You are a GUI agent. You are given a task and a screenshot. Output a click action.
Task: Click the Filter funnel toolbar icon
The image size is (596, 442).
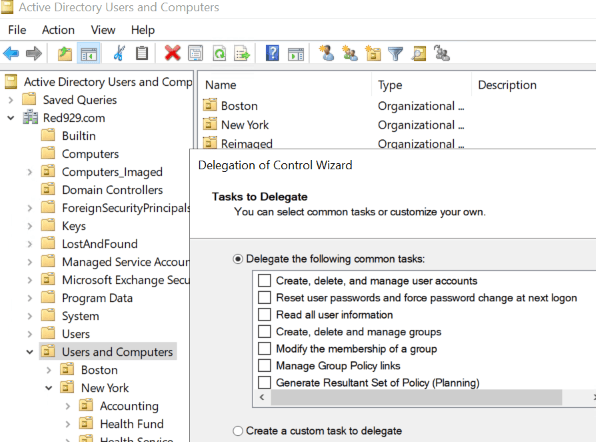(x=395, y=54)
